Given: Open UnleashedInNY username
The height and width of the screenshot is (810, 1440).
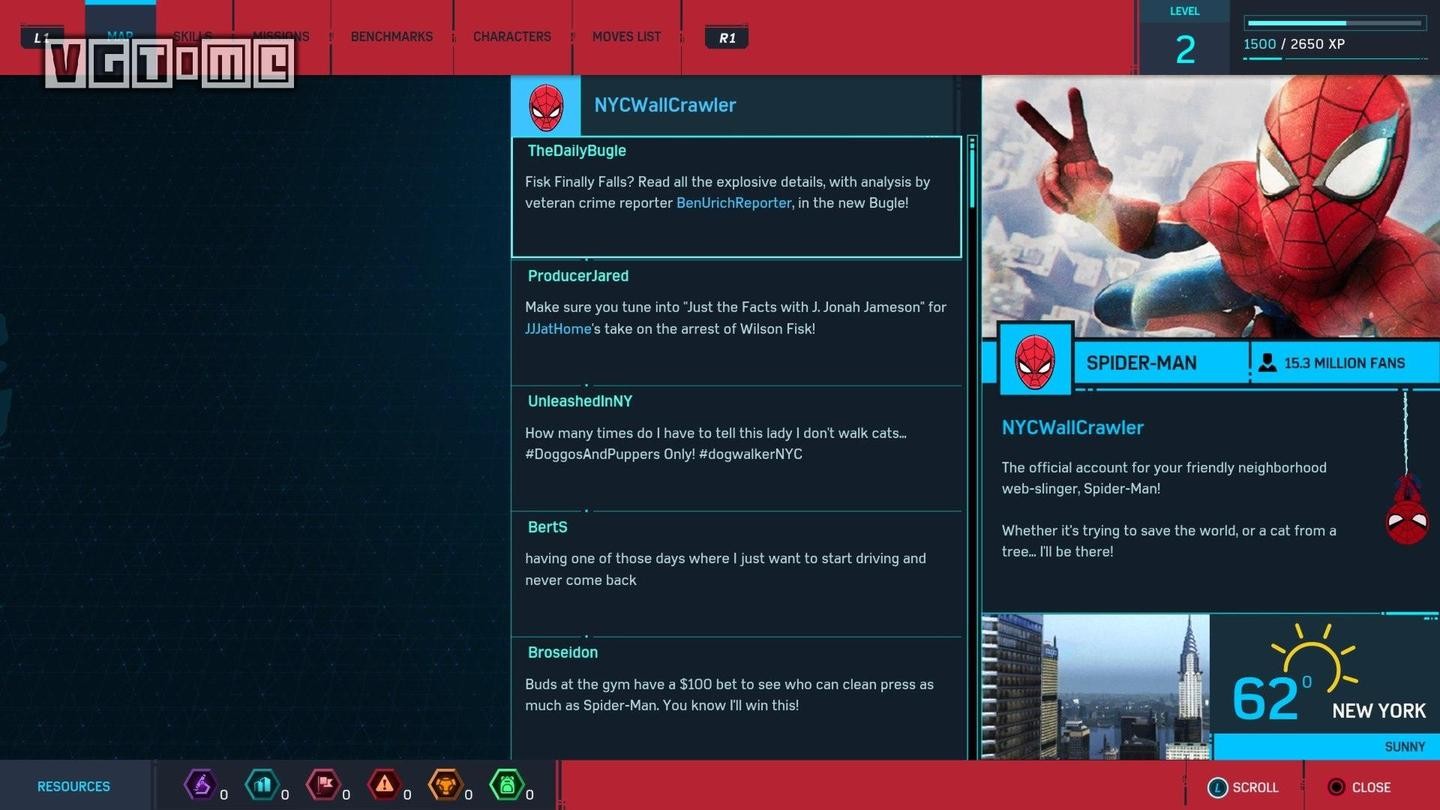Looking at the screenshot, I should coord(580,401).
